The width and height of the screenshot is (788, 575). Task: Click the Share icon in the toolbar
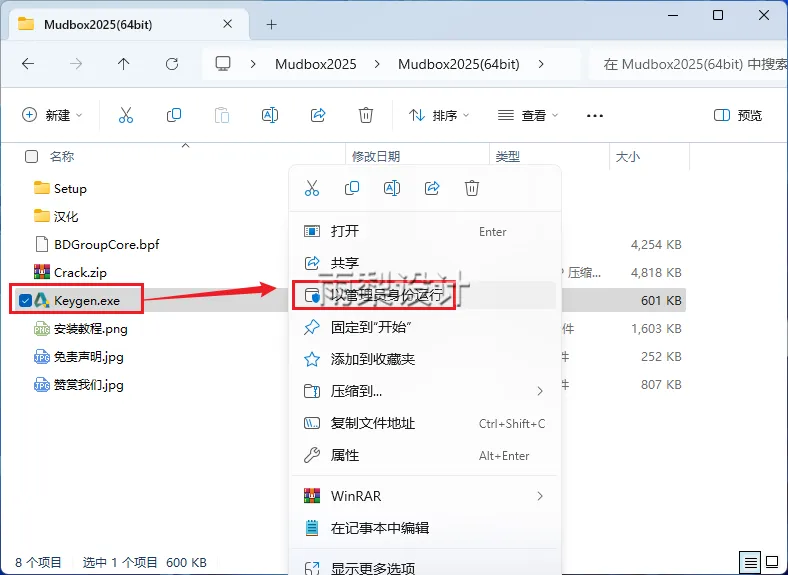point(318,115)
